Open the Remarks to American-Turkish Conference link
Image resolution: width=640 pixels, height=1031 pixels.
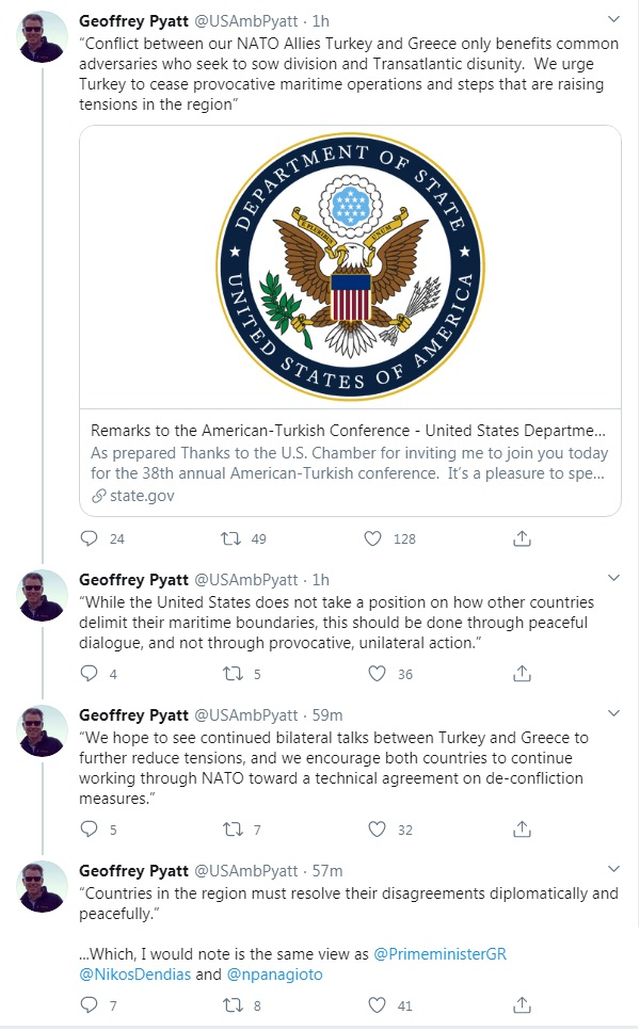tap(350, 432)
